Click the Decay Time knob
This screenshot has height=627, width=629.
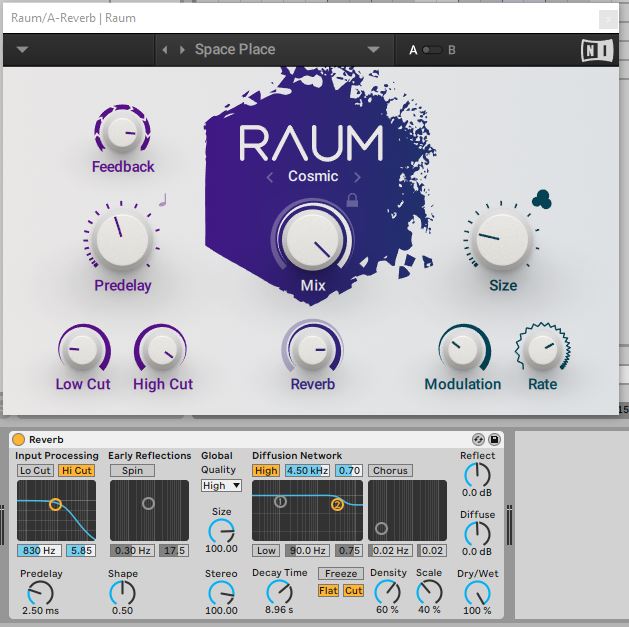[279, 592]
